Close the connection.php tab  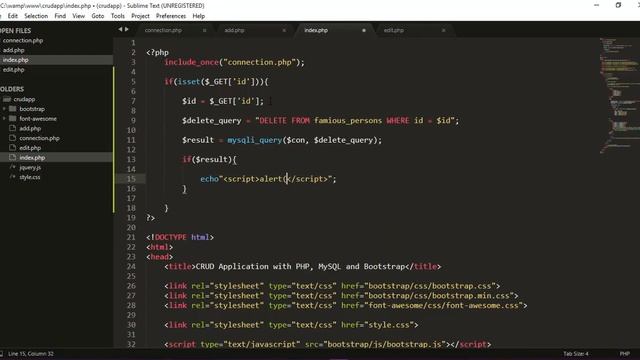click(x=204, y=30)
